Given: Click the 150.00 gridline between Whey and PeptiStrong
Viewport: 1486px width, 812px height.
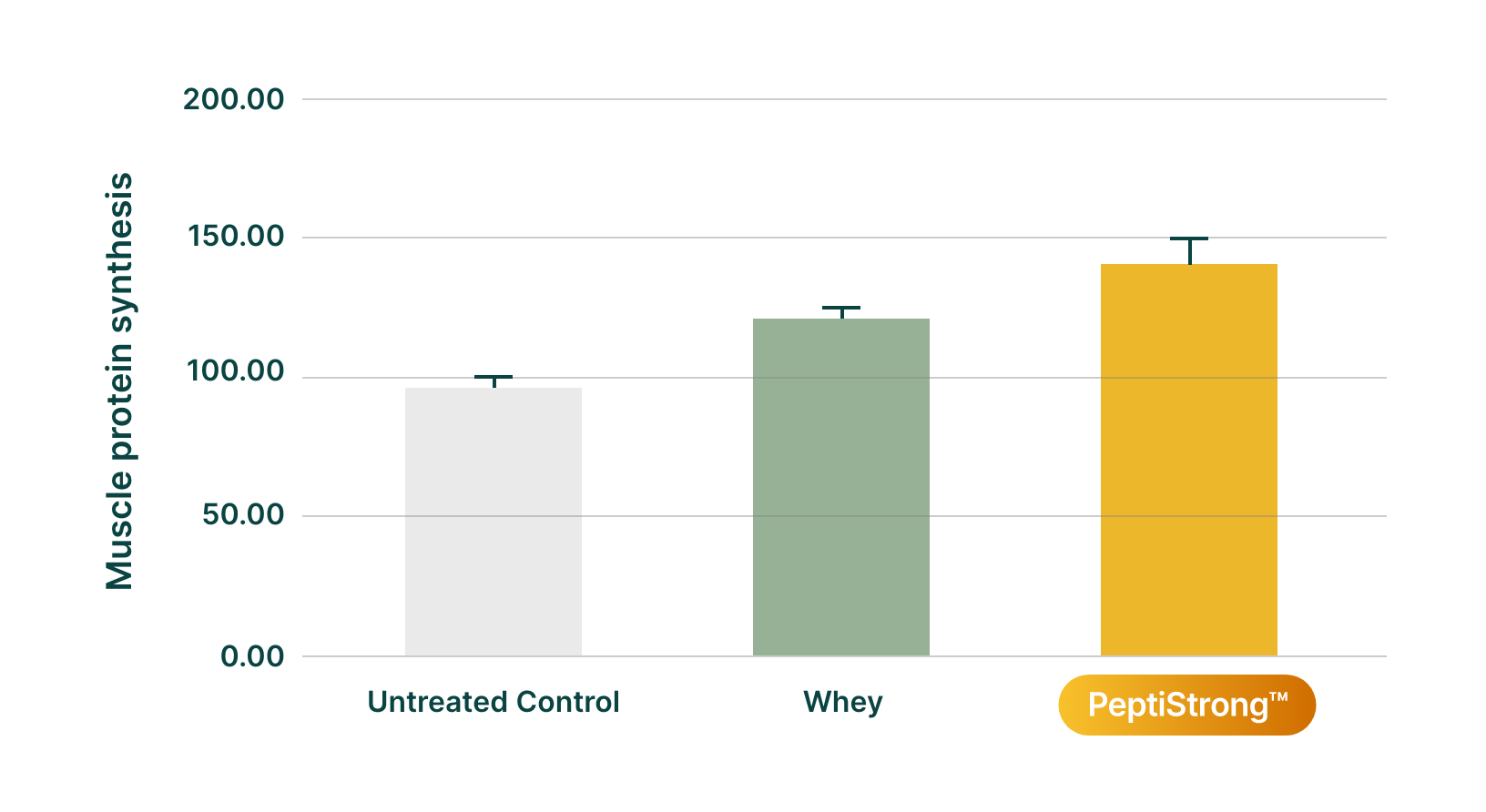Looking at the screenshot, I should (1015, 238).
